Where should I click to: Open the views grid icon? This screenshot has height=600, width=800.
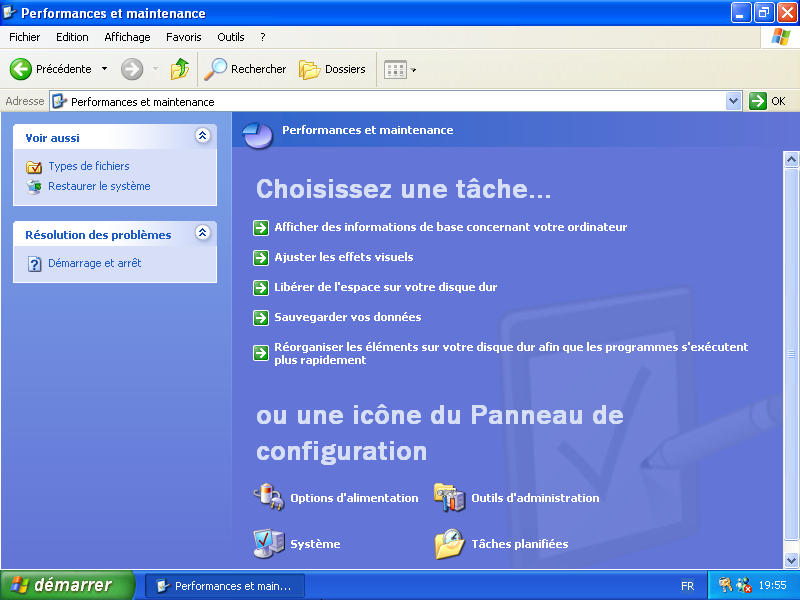coord(395,69)
